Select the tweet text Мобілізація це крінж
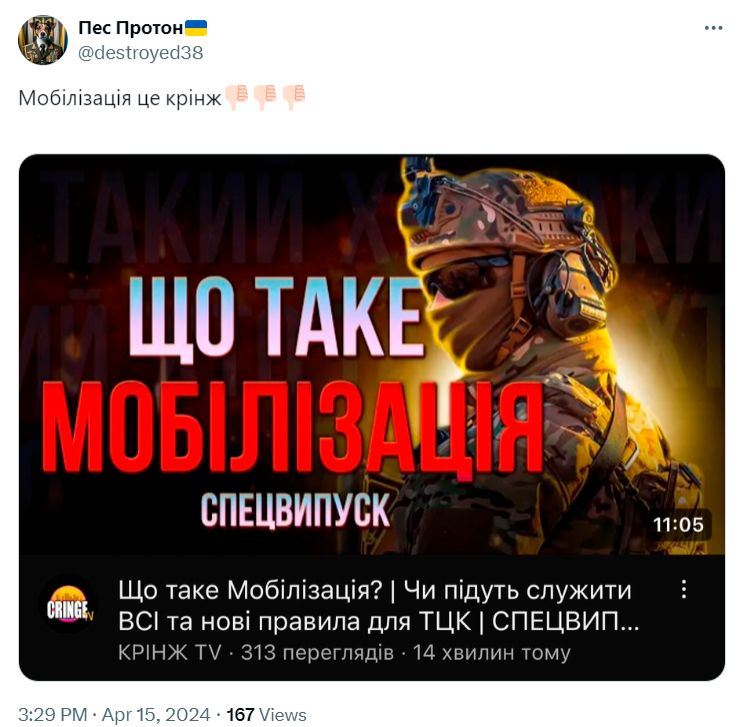This screenshot has width=738, height=727. [120, 98]
